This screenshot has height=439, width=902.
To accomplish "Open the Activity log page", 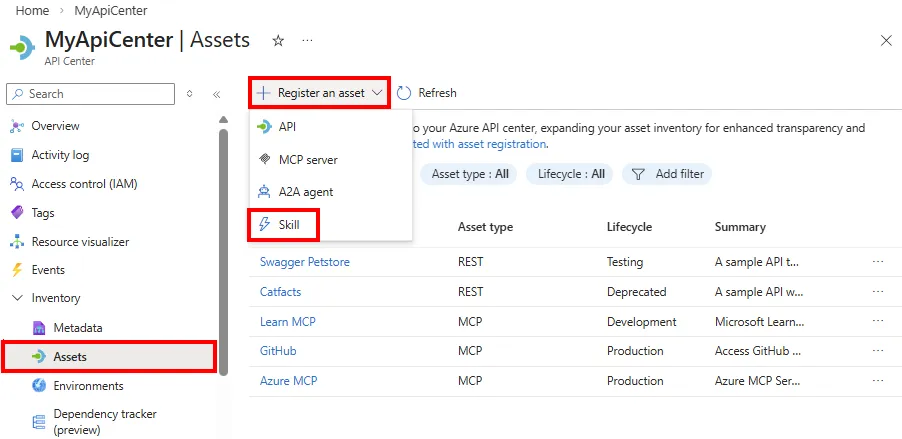I will (x=60, y=155).
